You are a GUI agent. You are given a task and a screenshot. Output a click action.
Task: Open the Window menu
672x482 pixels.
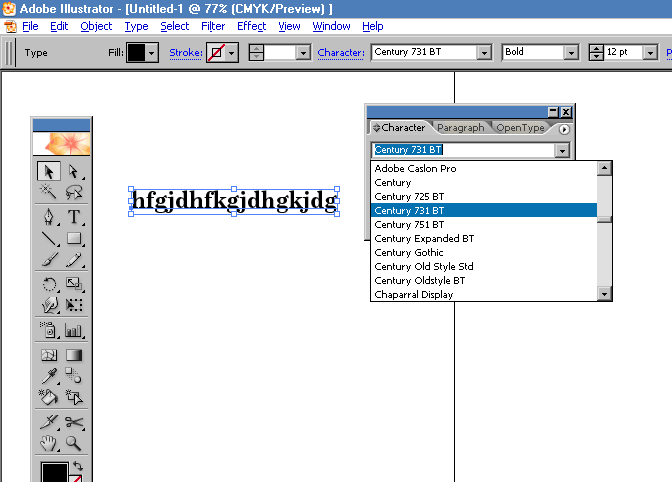(x=331, y=27)
